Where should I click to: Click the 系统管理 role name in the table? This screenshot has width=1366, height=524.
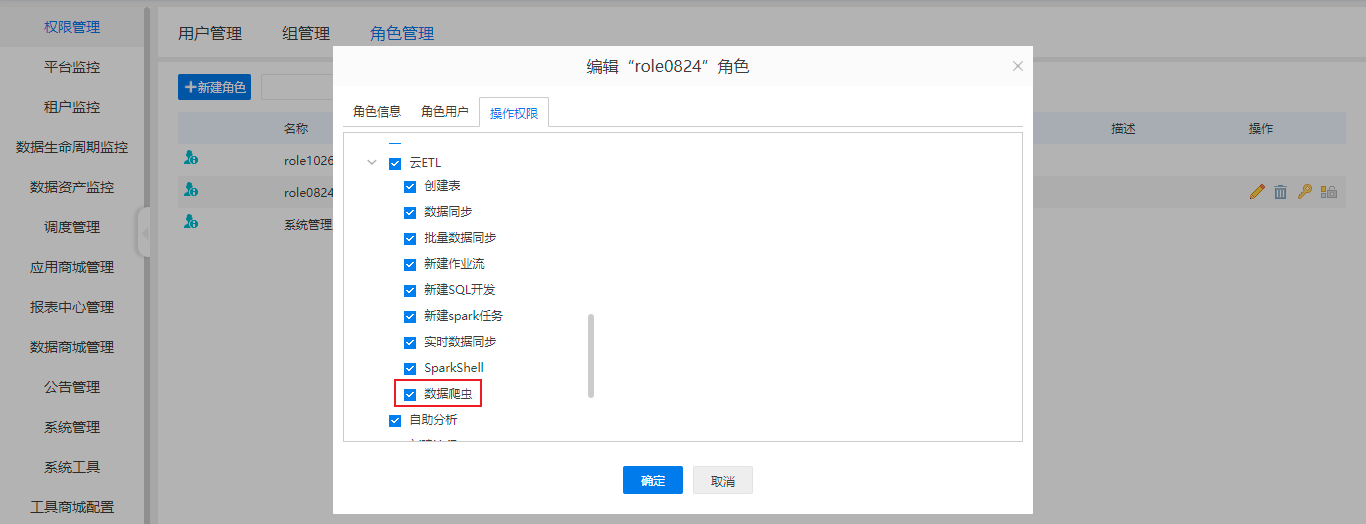(308, 225)
